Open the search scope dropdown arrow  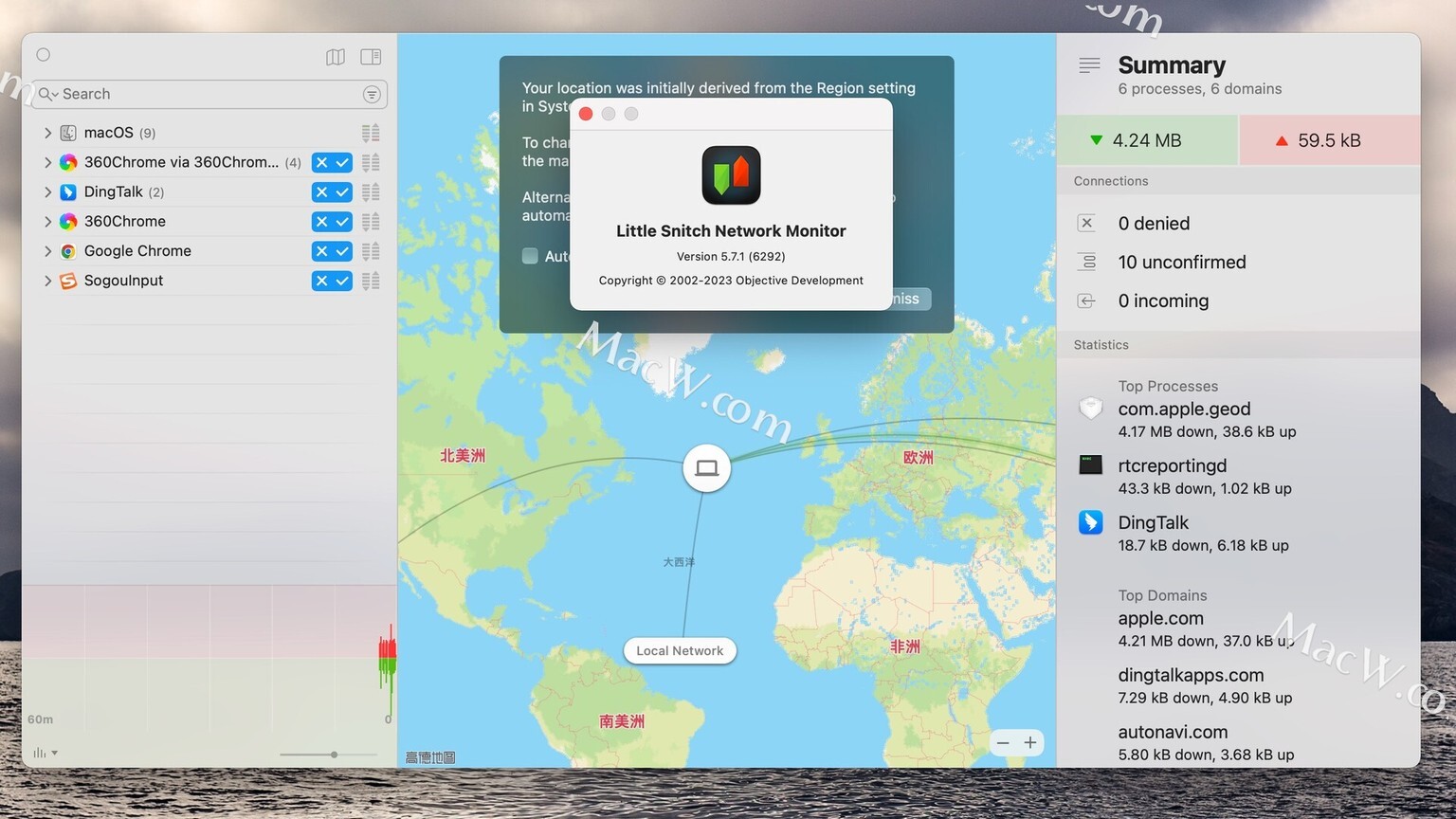click(56, 95)
